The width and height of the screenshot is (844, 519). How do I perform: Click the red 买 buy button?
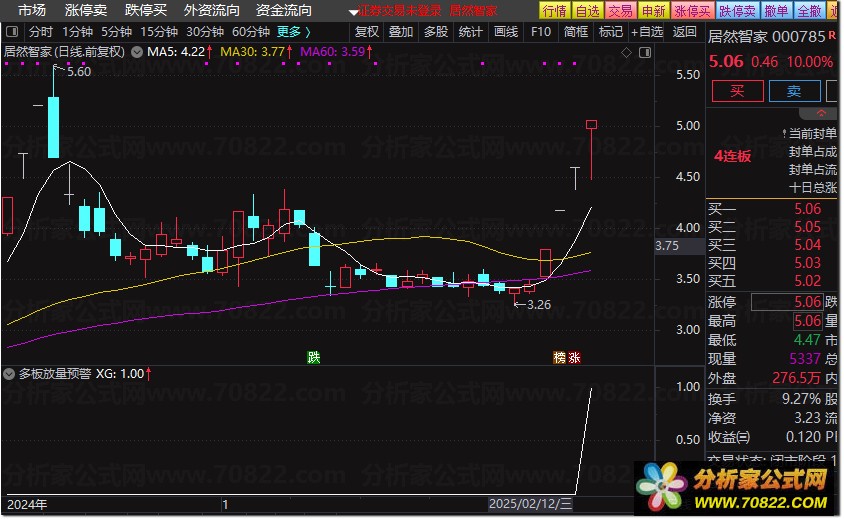point(737,91)
